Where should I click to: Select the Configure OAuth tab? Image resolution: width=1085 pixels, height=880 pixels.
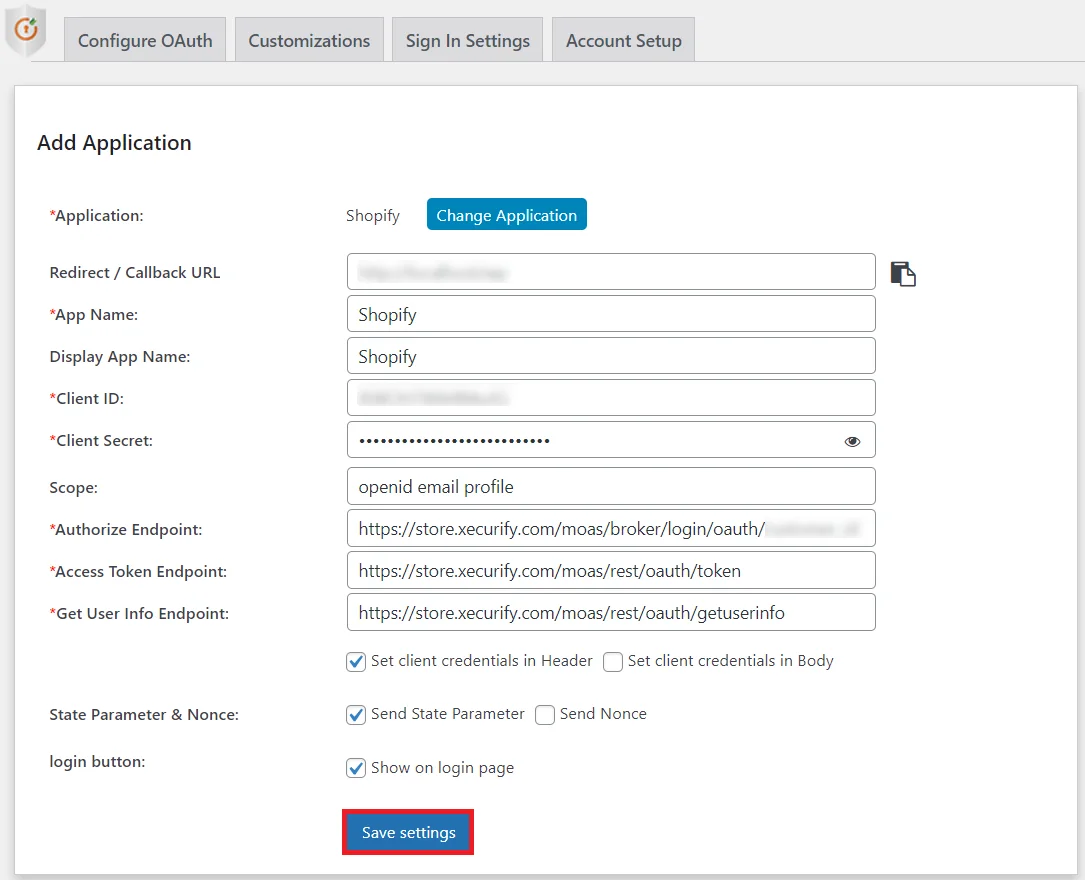click(x=144, y=40)
